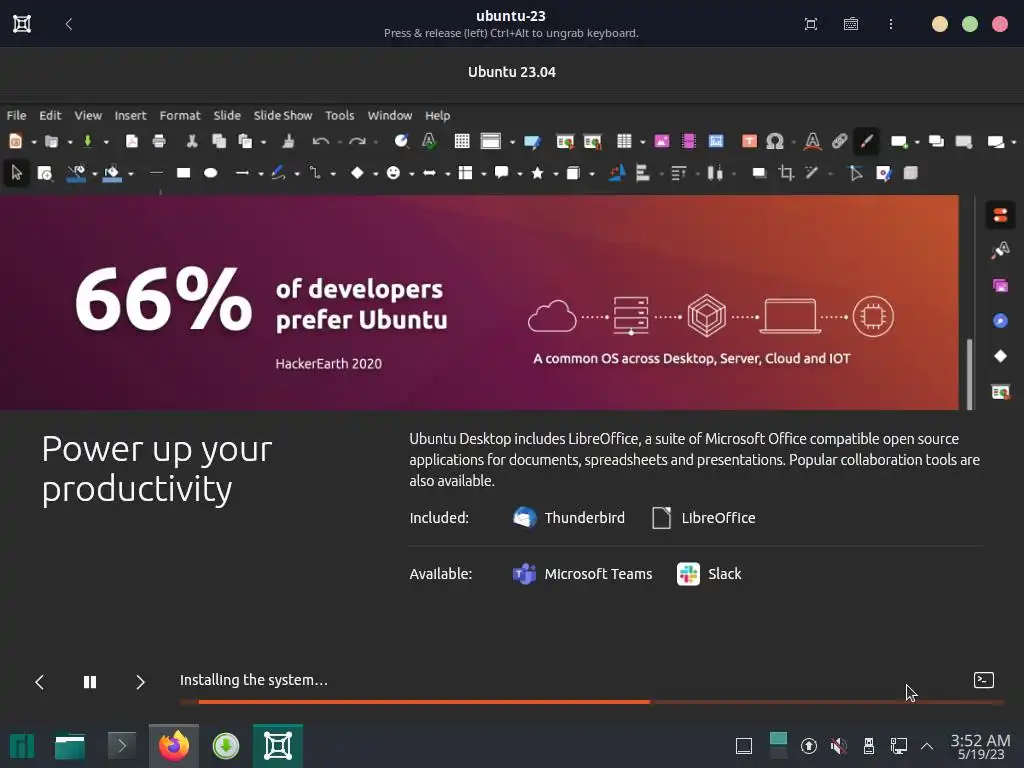This screenshot has height=768, width=1024.
Task: Expand Lines and Arrows dropdown arrow
Action: (x=260, y=174)
